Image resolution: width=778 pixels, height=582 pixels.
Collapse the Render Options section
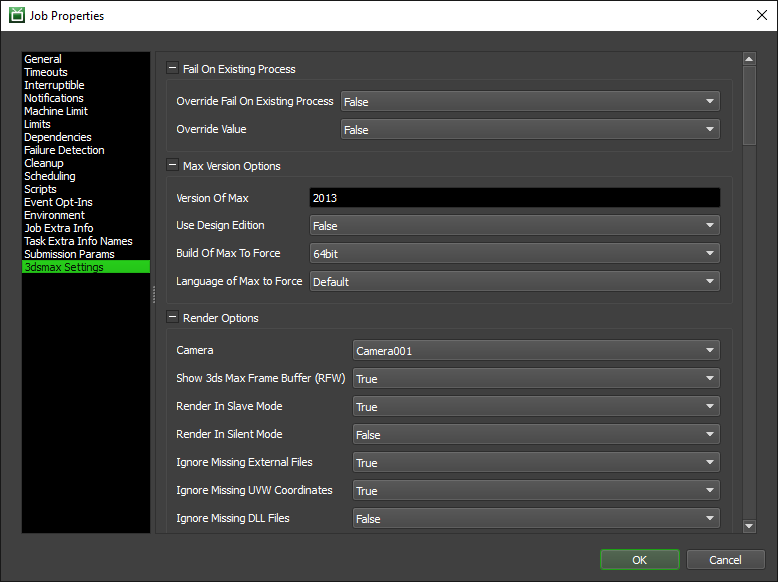[172, 318]
